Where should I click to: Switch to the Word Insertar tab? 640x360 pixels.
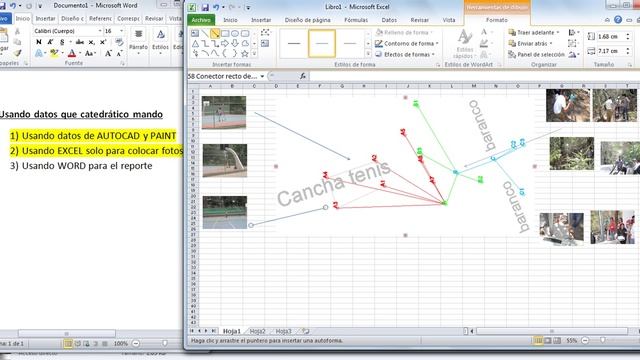coord(45,19)
